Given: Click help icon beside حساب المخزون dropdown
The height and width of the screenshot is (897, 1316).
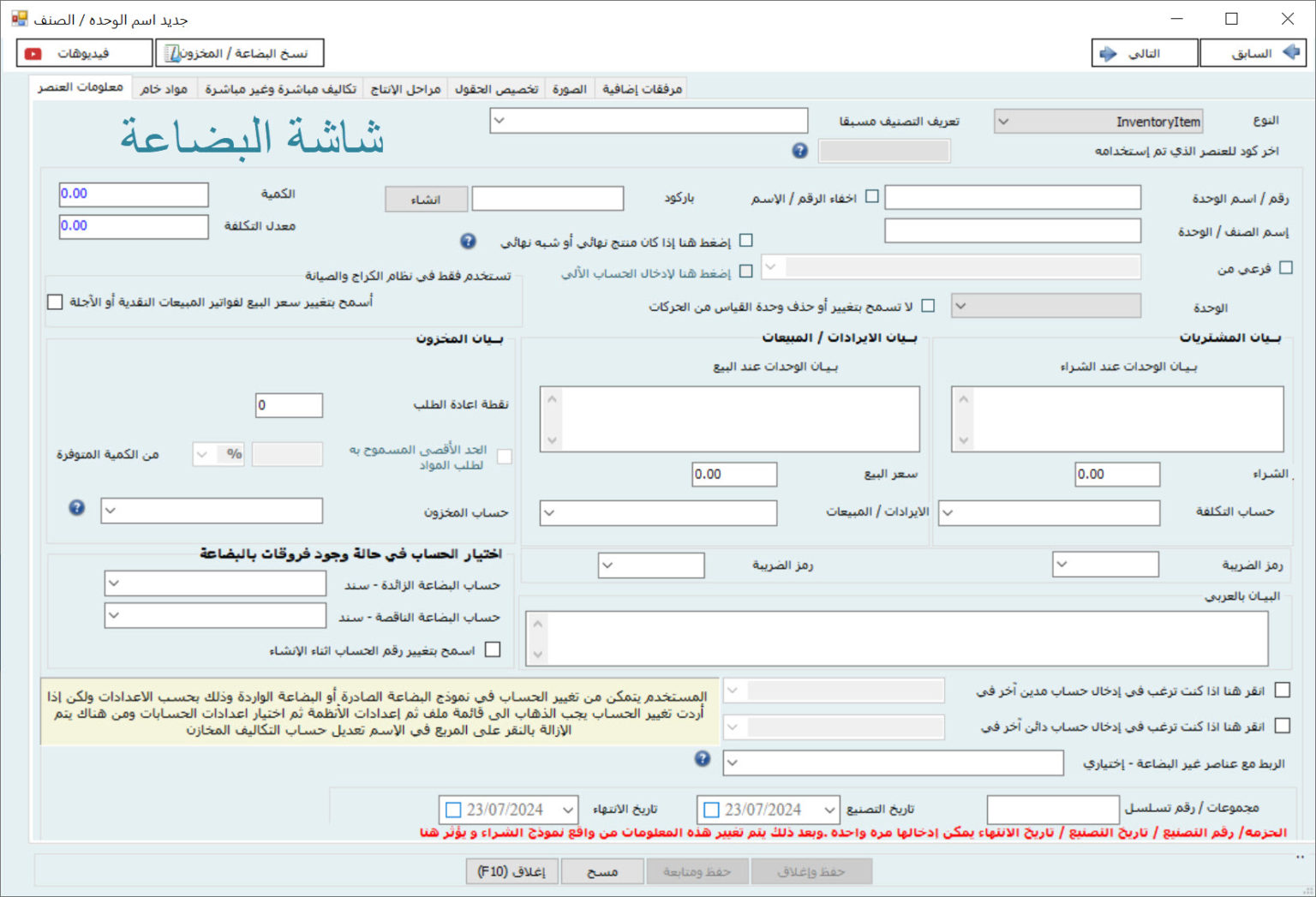Looking at the screenshot, I should tap(77, 508).
